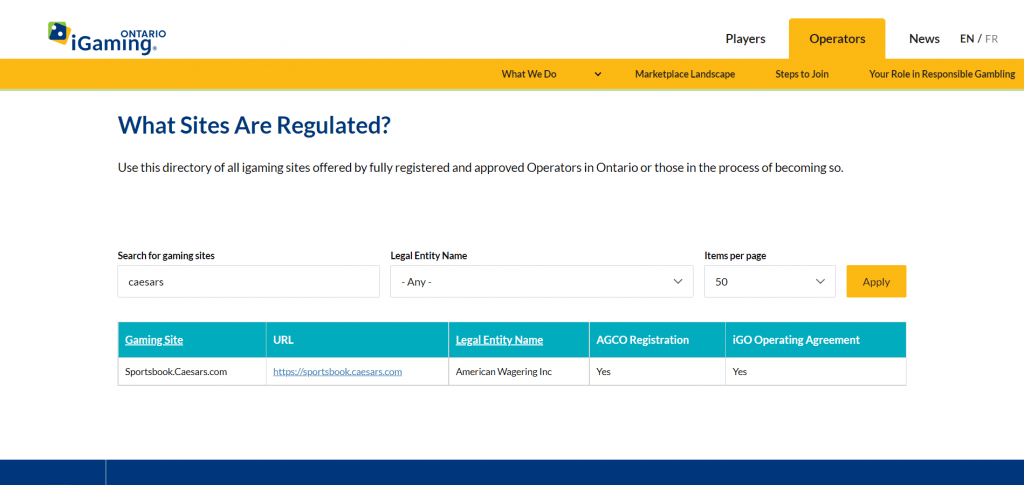
Task: Open Marketplace Landscape page
Action: (x=685, y=74)
